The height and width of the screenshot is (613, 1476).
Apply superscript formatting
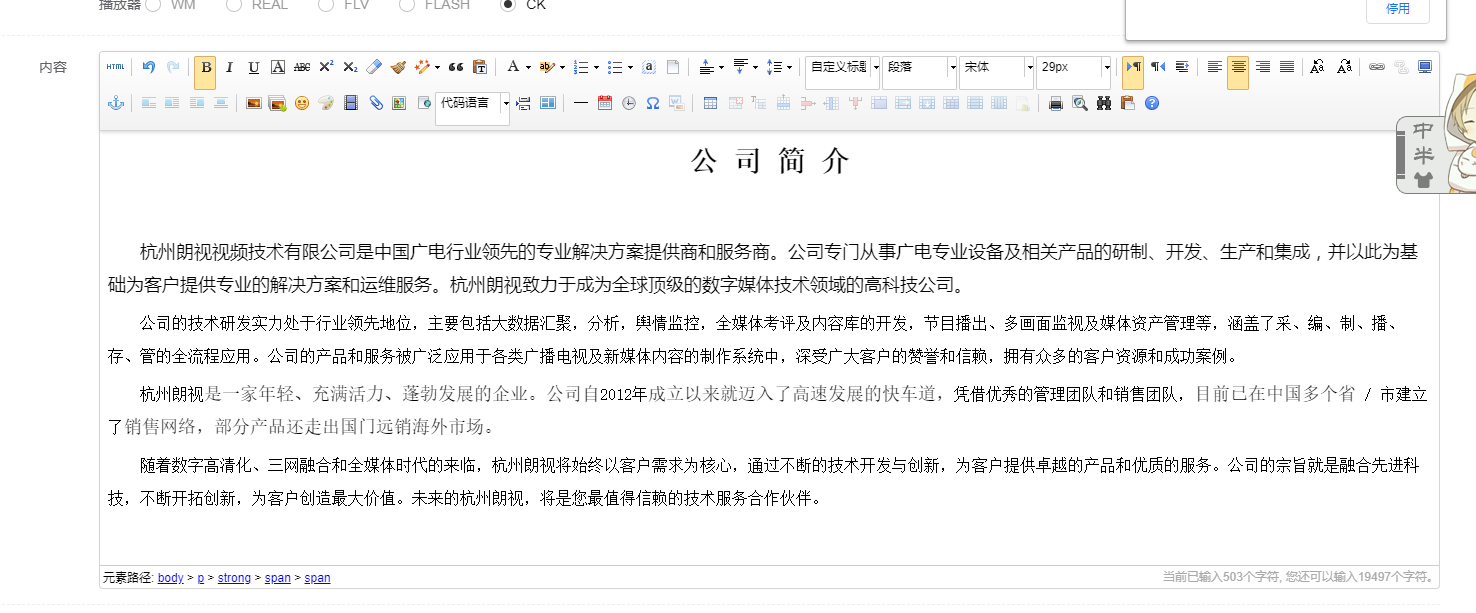pos(326,67)
